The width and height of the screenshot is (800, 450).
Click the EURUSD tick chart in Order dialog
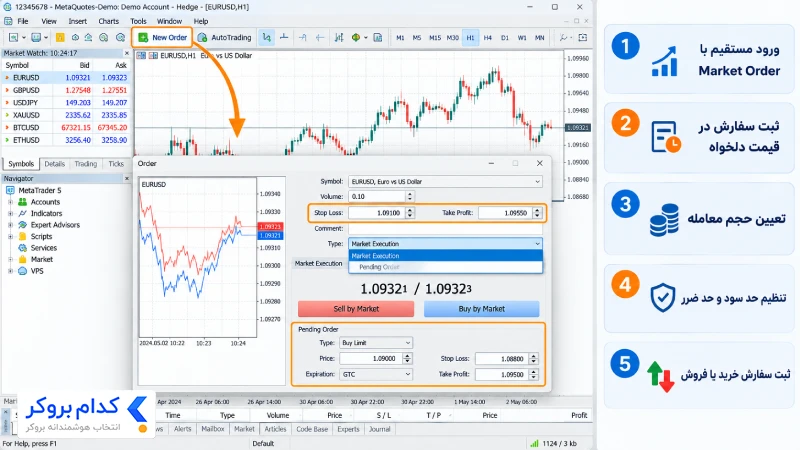tap(198, 258)
